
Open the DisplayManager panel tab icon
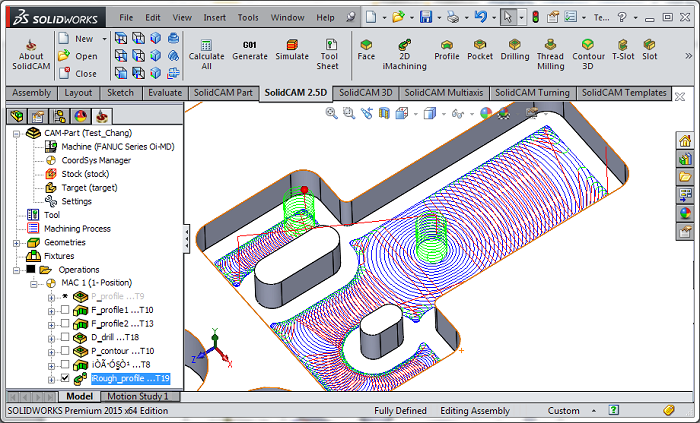[x=80, y=116]
